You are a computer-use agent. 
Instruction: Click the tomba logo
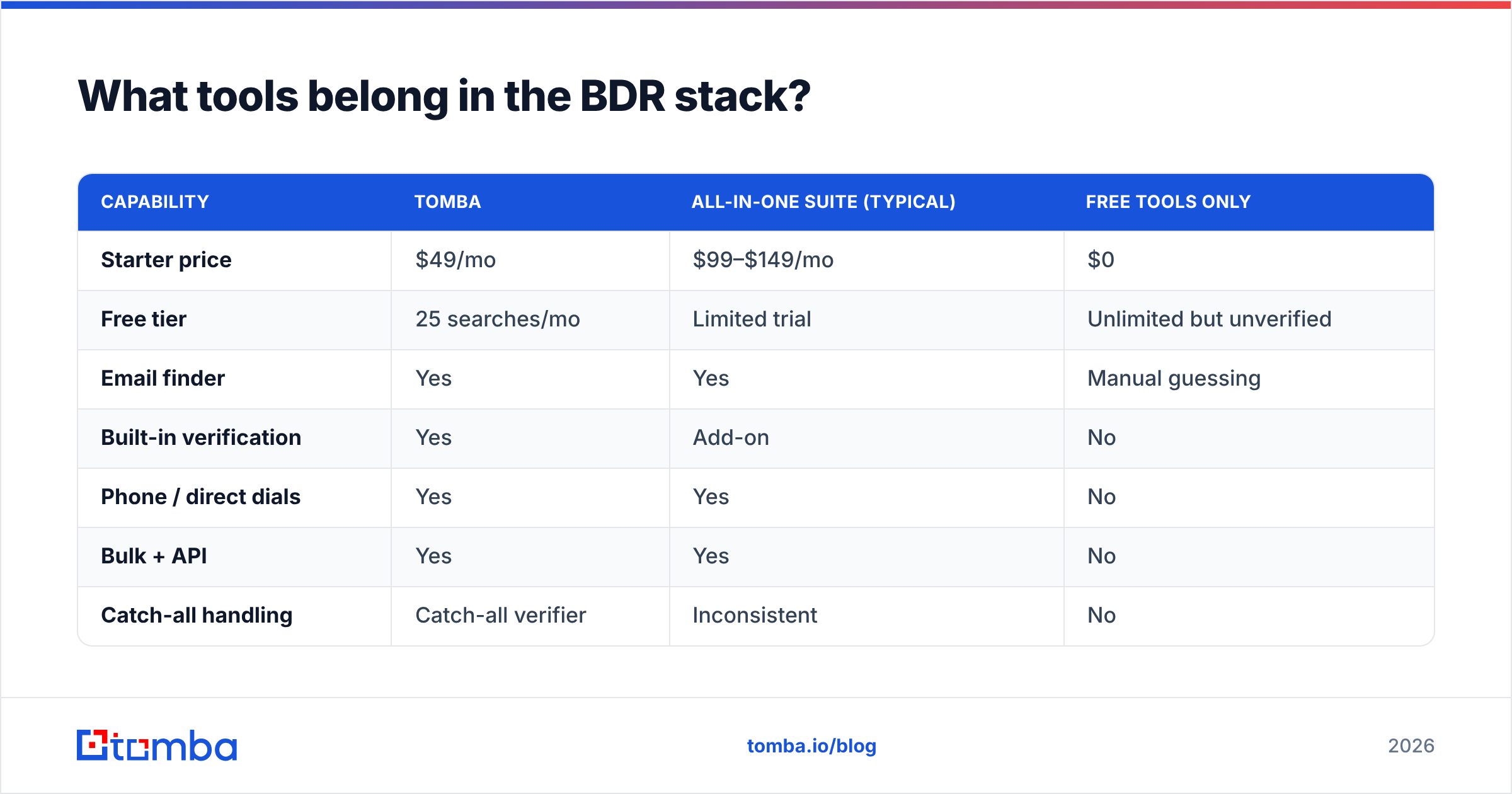click(157, 745)
